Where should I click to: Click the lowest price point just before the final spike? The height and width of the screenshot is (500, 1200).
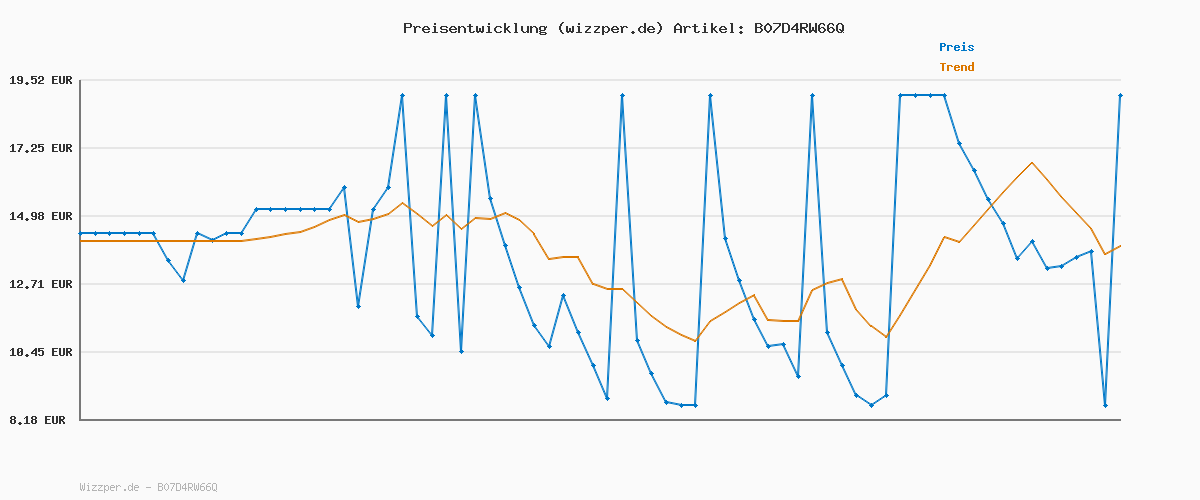point(1105,405)
